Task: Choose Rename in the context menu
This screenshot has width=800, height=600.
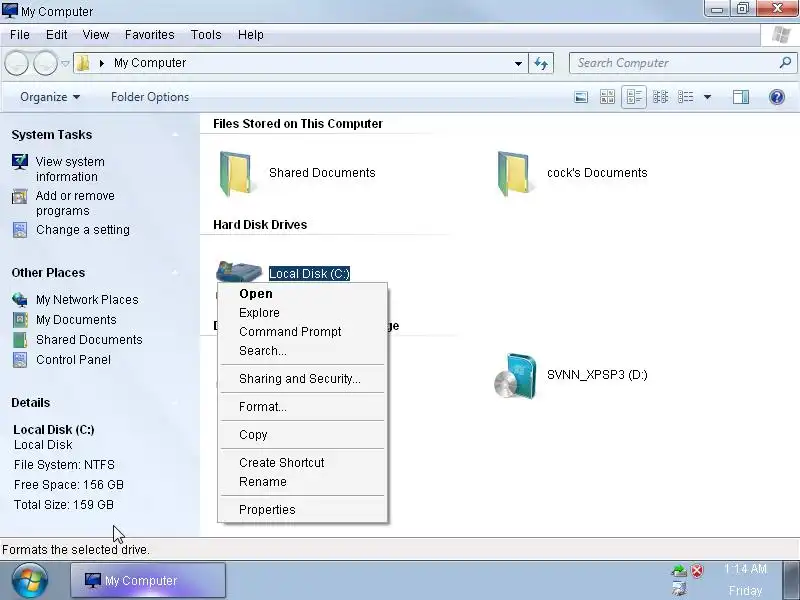Action: (x=303, y=482)
